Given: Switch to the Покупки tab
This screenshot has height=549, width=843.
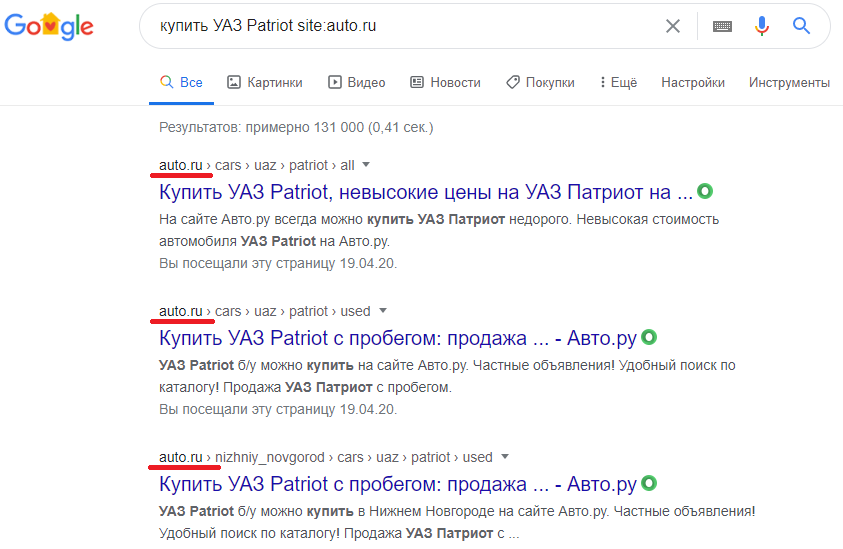Looking at the screenshot, I should (540, 82).
